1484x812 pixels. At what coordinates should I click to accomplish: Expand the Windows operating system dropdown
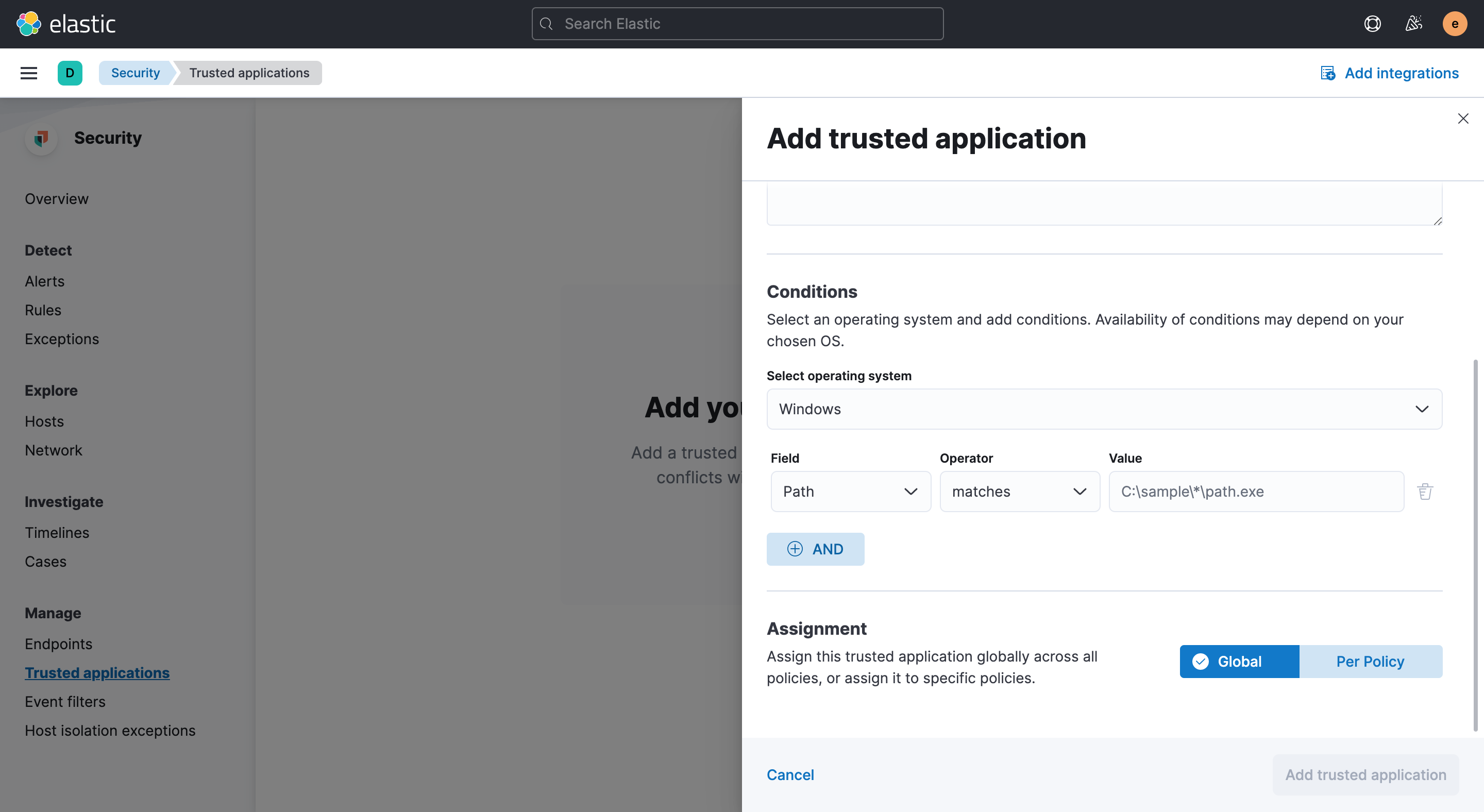[1104, 409]
